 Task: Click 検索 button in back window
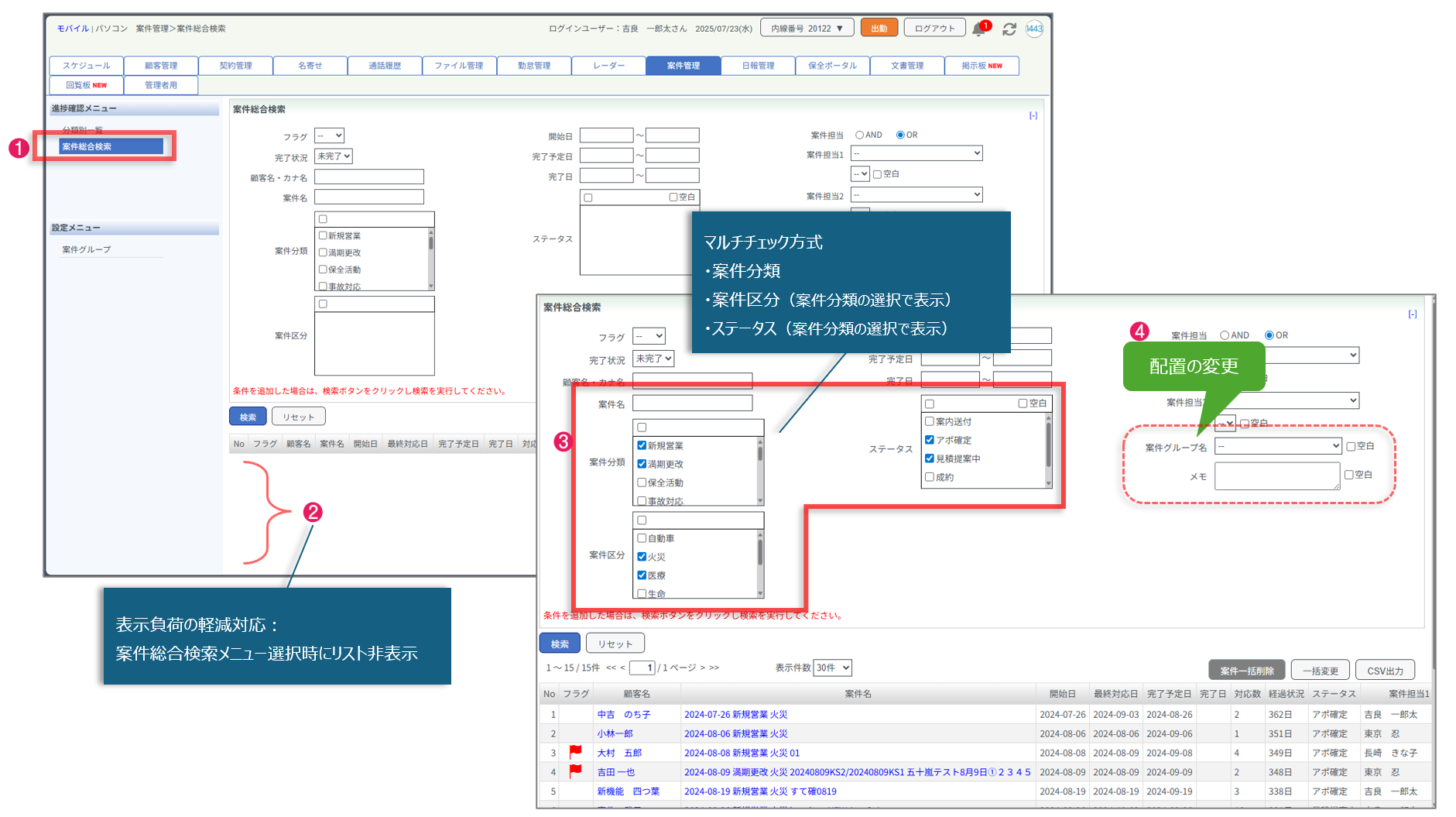point(248,417)
